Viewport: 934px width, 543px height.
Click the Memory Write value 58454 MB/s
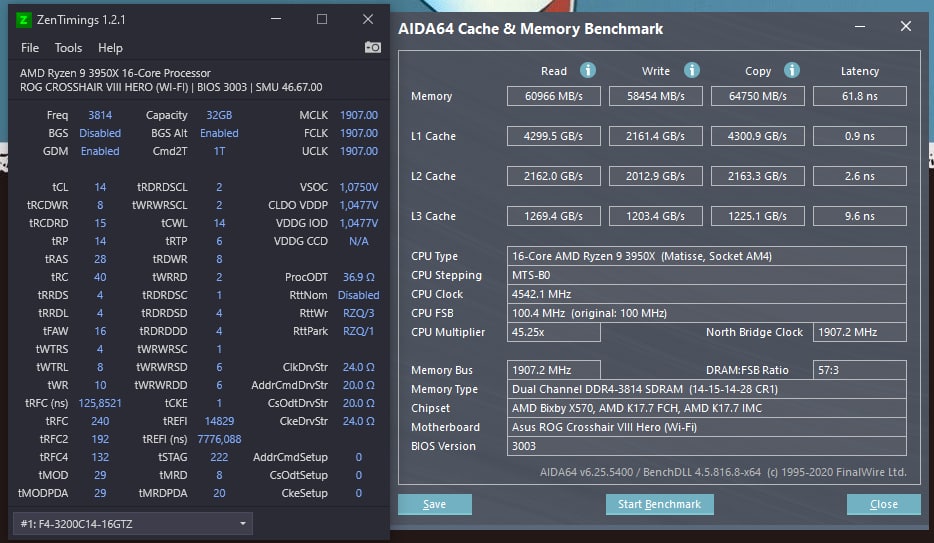[x=656, y=96]
